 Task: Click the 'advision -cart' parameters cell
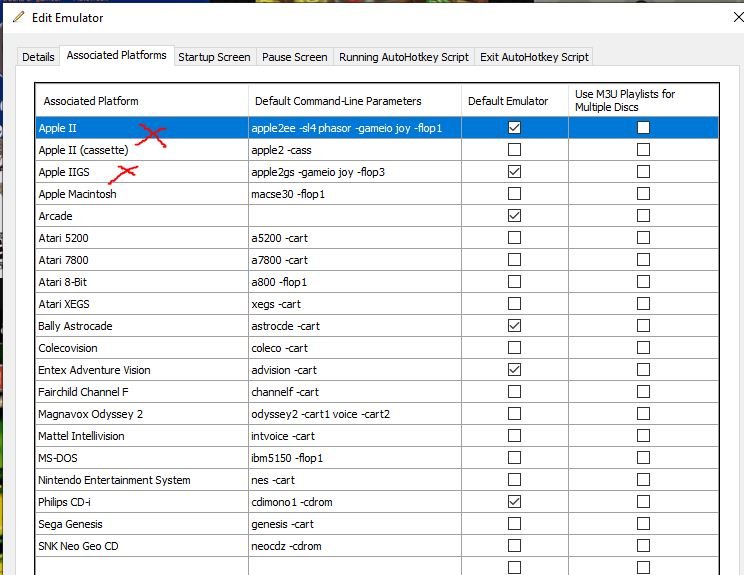point(354,370)
